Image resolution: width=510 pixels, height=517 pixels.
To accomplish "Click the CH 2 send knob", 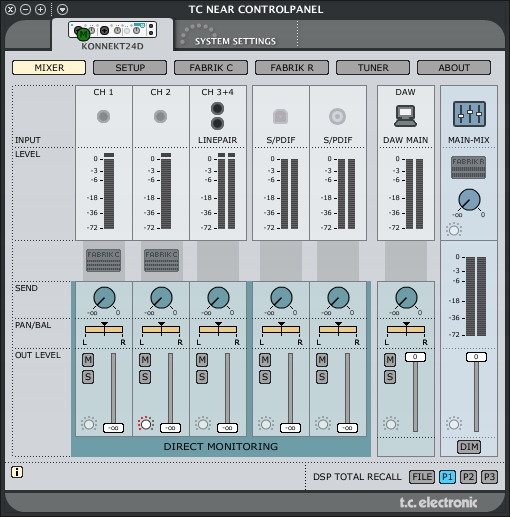I will [x=161, y=298].
